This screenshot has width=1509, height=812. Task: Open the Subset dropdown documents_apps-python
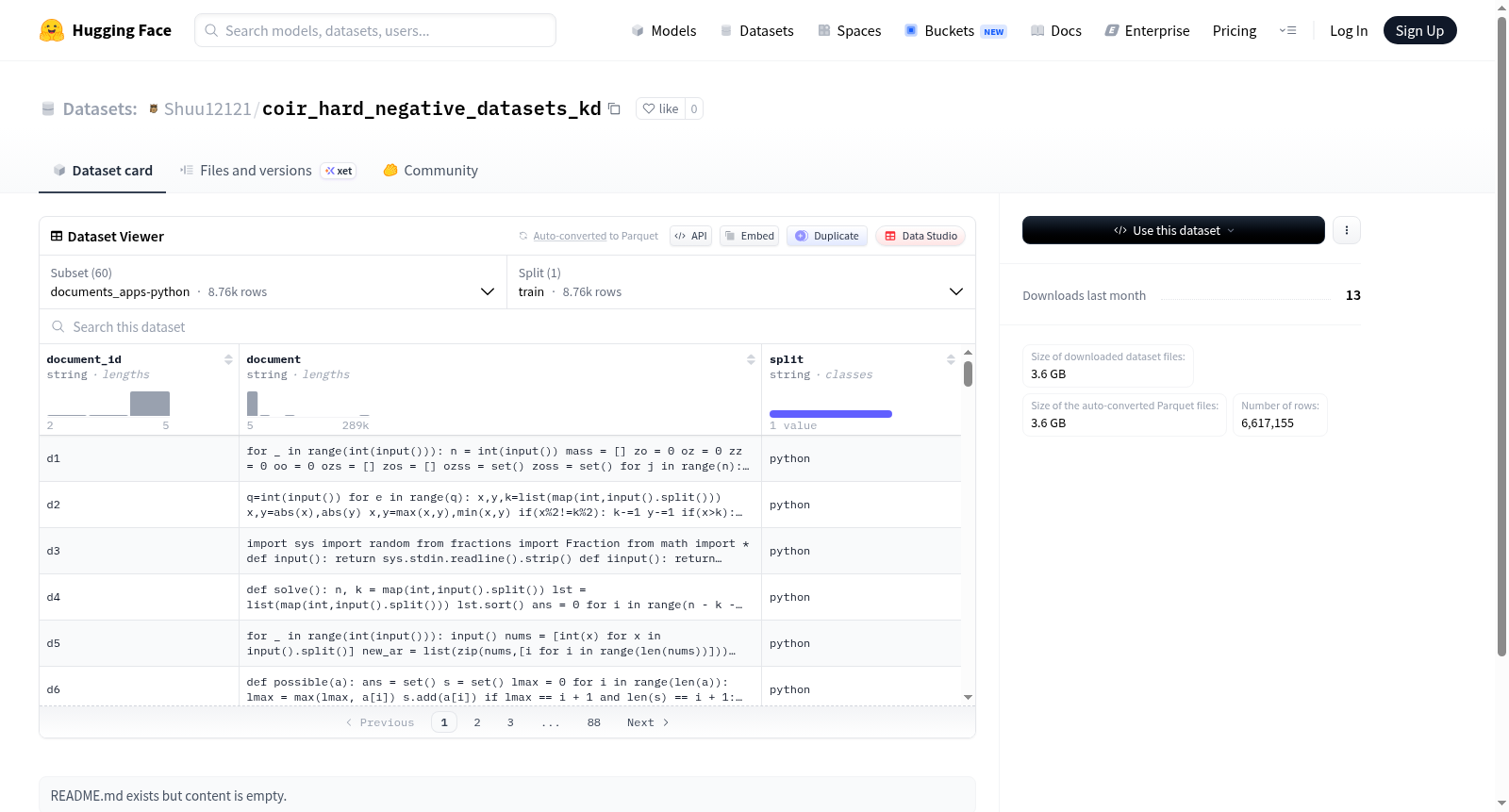tap(273, 282)
